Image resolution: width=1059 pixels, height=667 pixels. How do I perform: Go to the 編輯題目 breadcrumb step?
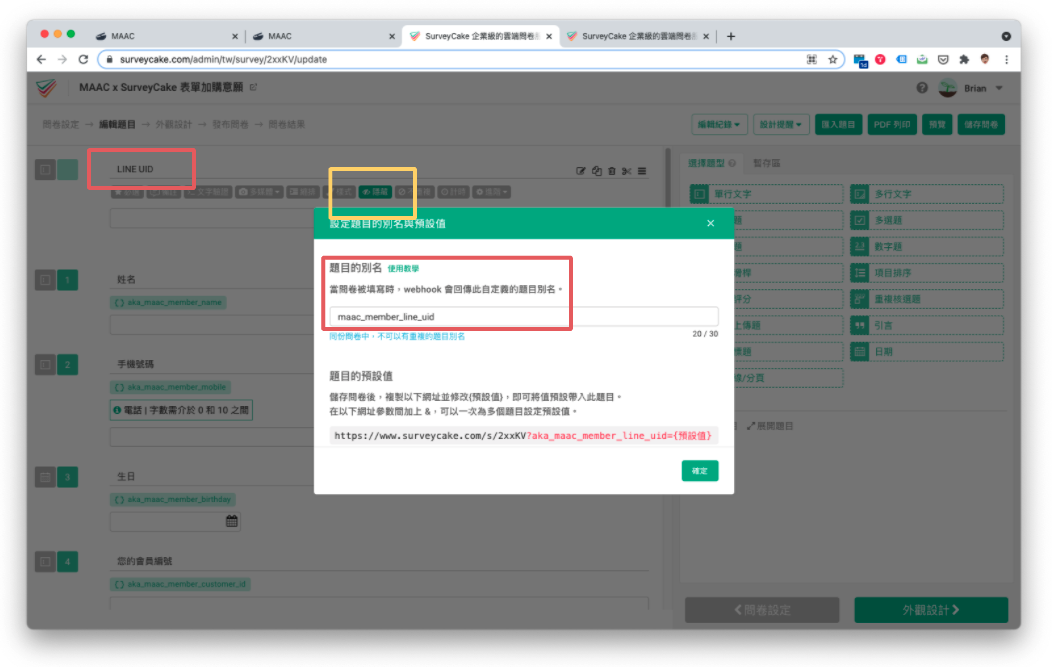coord(118,125)
